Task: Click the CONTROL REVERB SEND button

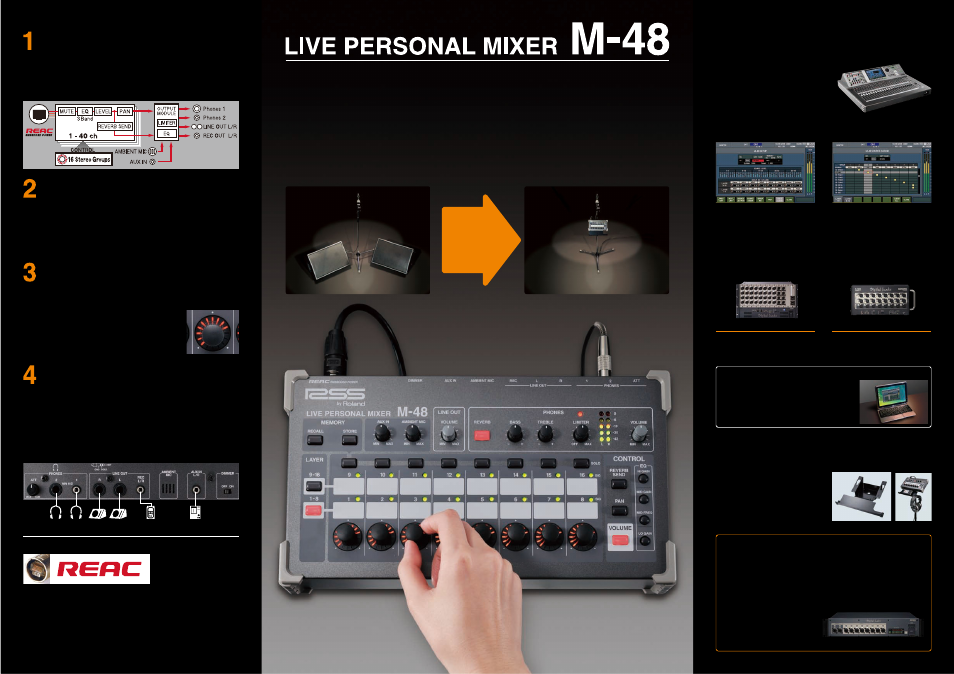Action: [x=619, y=484]
